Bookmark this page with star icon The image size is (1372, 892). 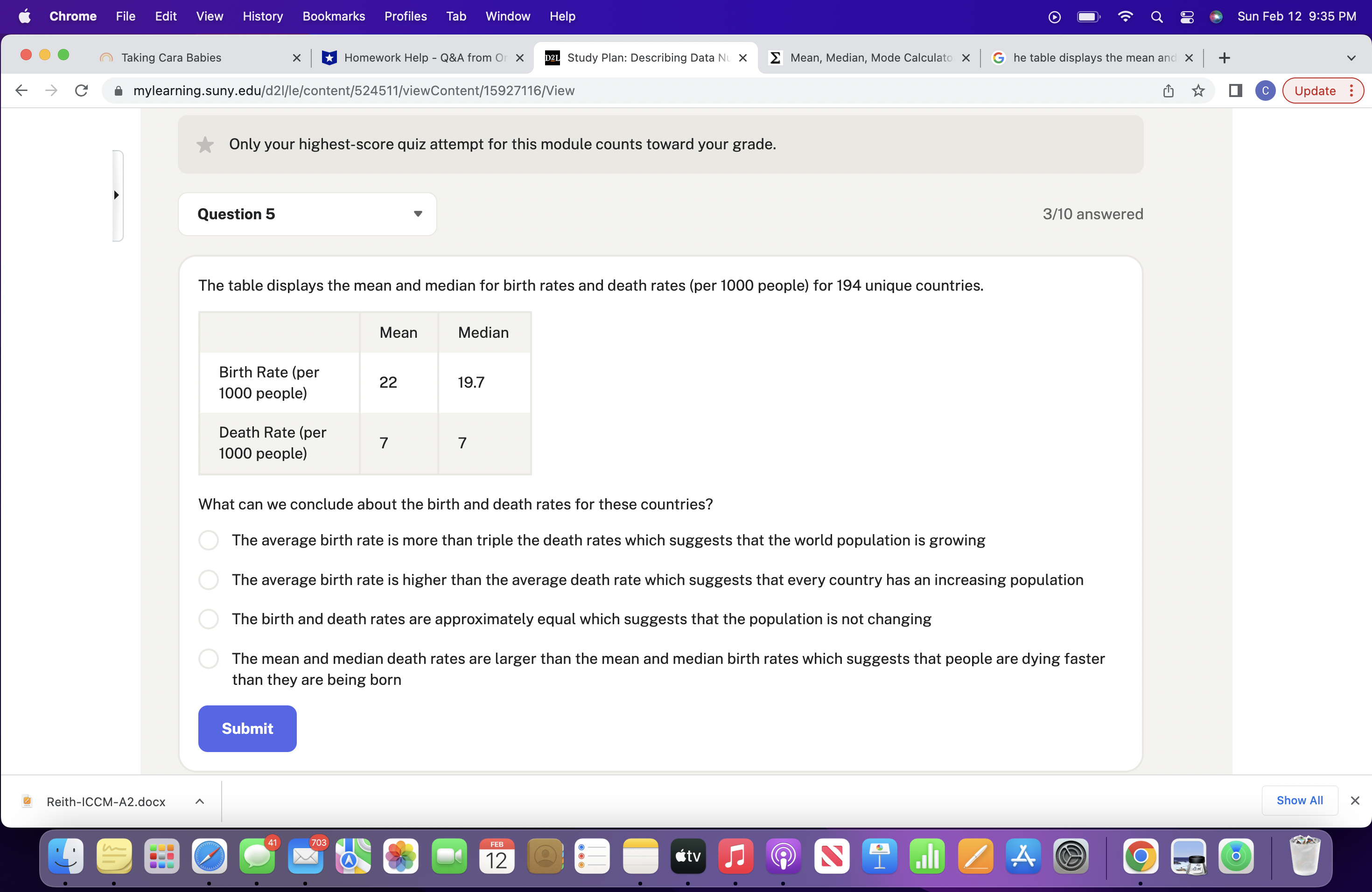(x=1198, y=91)
